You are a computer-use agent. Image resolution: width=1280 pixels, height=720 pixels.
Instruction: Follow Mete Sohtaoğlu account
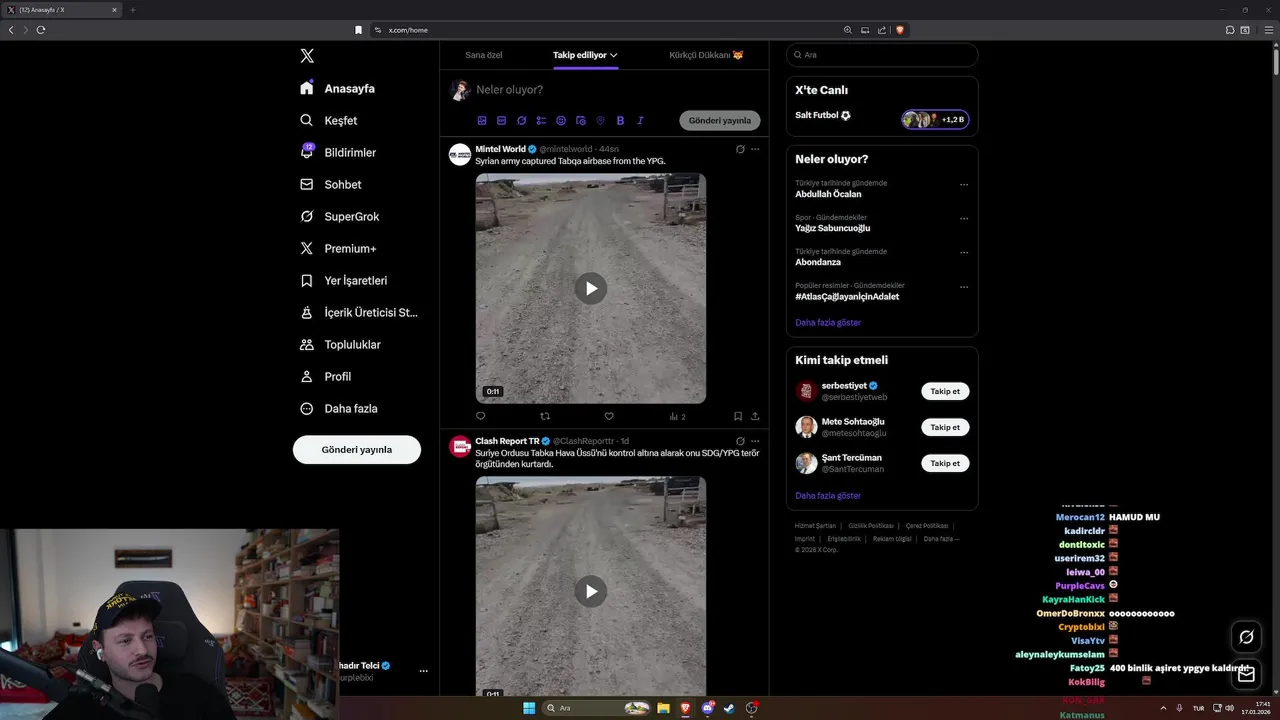[x=945, y=427]
